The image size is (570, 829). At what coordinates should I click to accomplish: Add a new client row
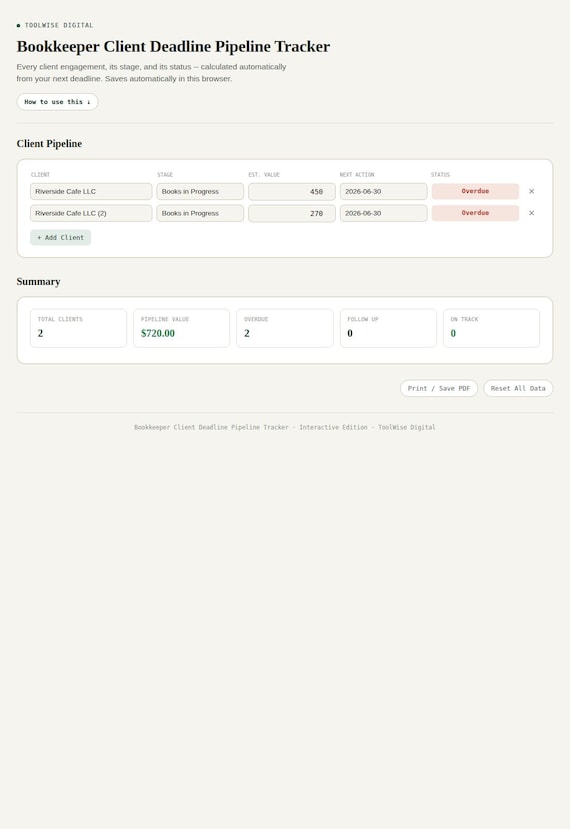(60, 237)
